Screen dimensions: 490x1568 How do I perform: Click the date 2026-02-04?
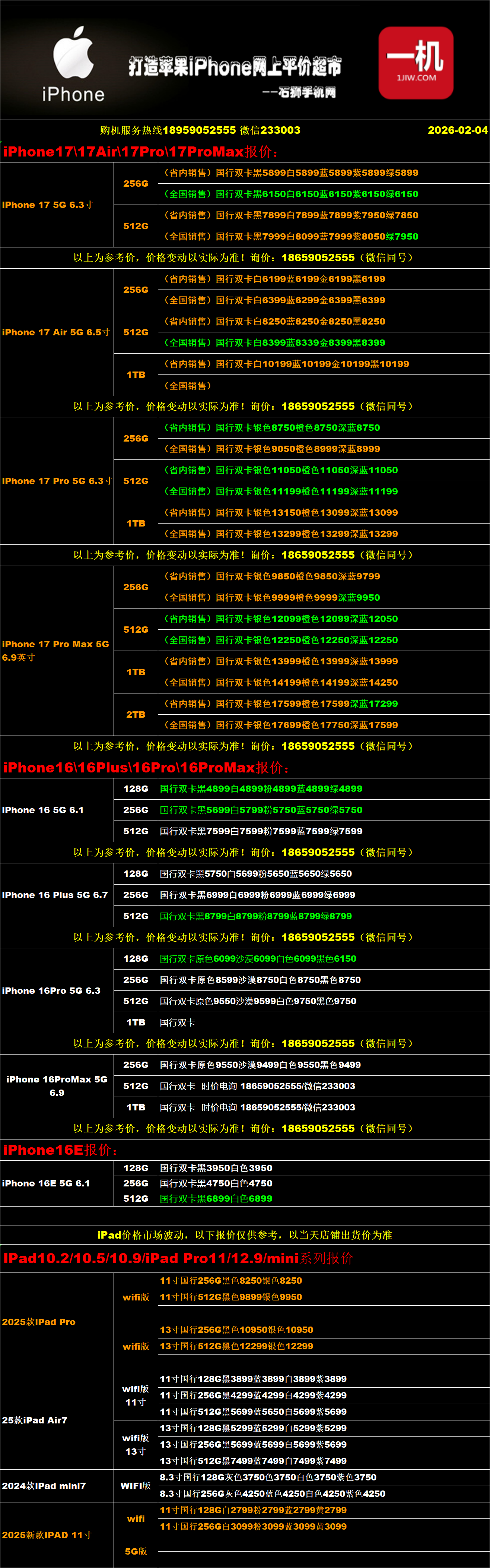click(457, 130)
